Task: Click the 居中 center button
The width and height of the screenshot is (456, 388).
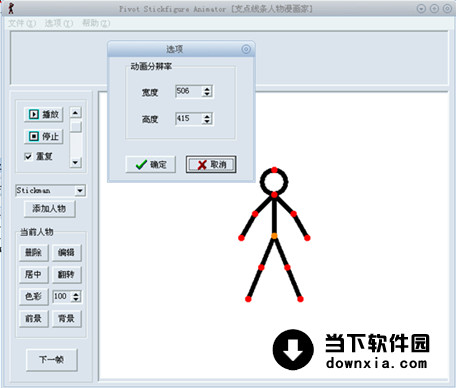Action: tap(34, 274)
